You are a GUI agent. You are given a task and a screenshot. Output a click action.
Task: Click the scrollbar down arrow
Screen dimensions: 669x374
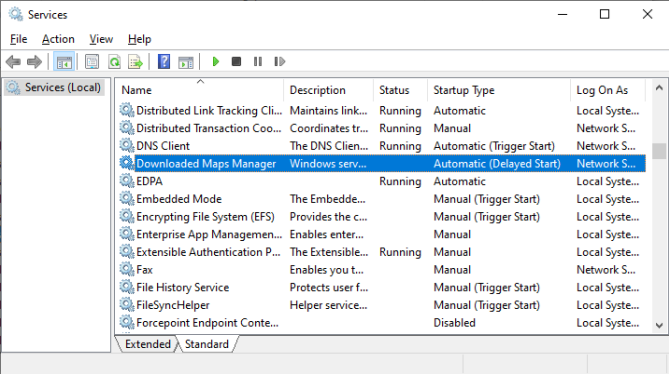coord(659,325)
